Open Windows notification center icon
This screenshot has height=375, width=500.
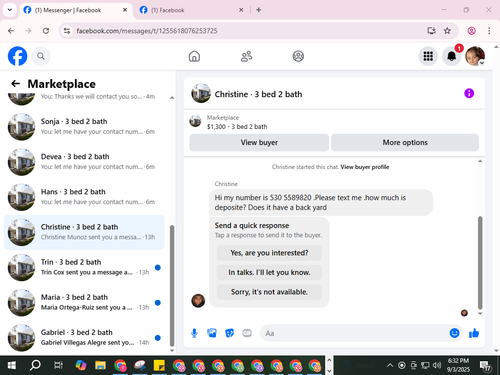(x=485, y=366)
